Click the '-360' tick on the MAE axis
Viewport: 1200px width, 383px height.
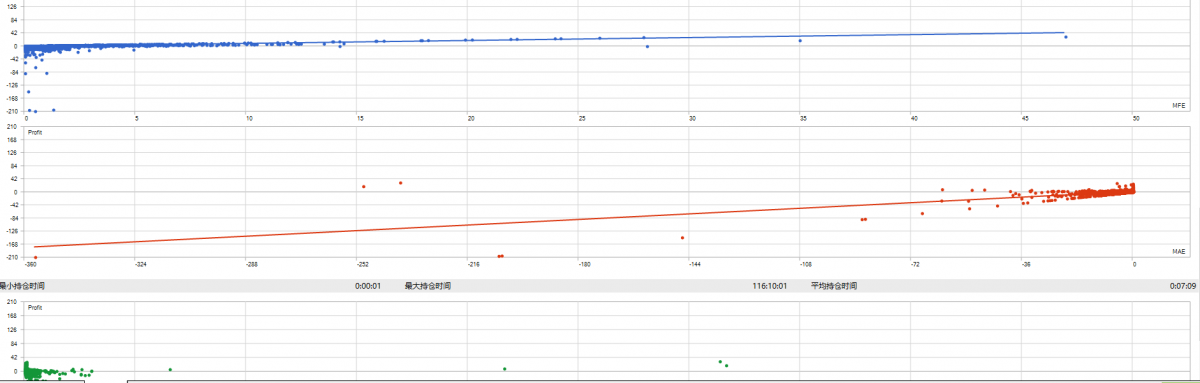pos(31,264)
